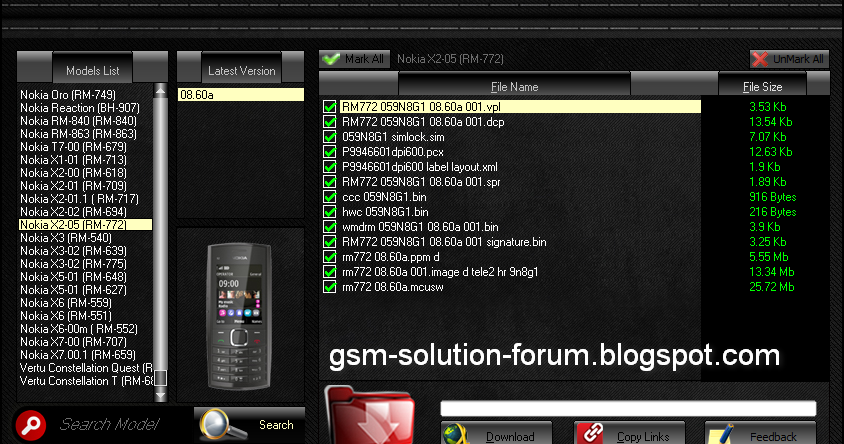This screenshot has width=844, height=444.
Task: Select Nokia X7-00 (RM-707) model
Action: [73, 342]
